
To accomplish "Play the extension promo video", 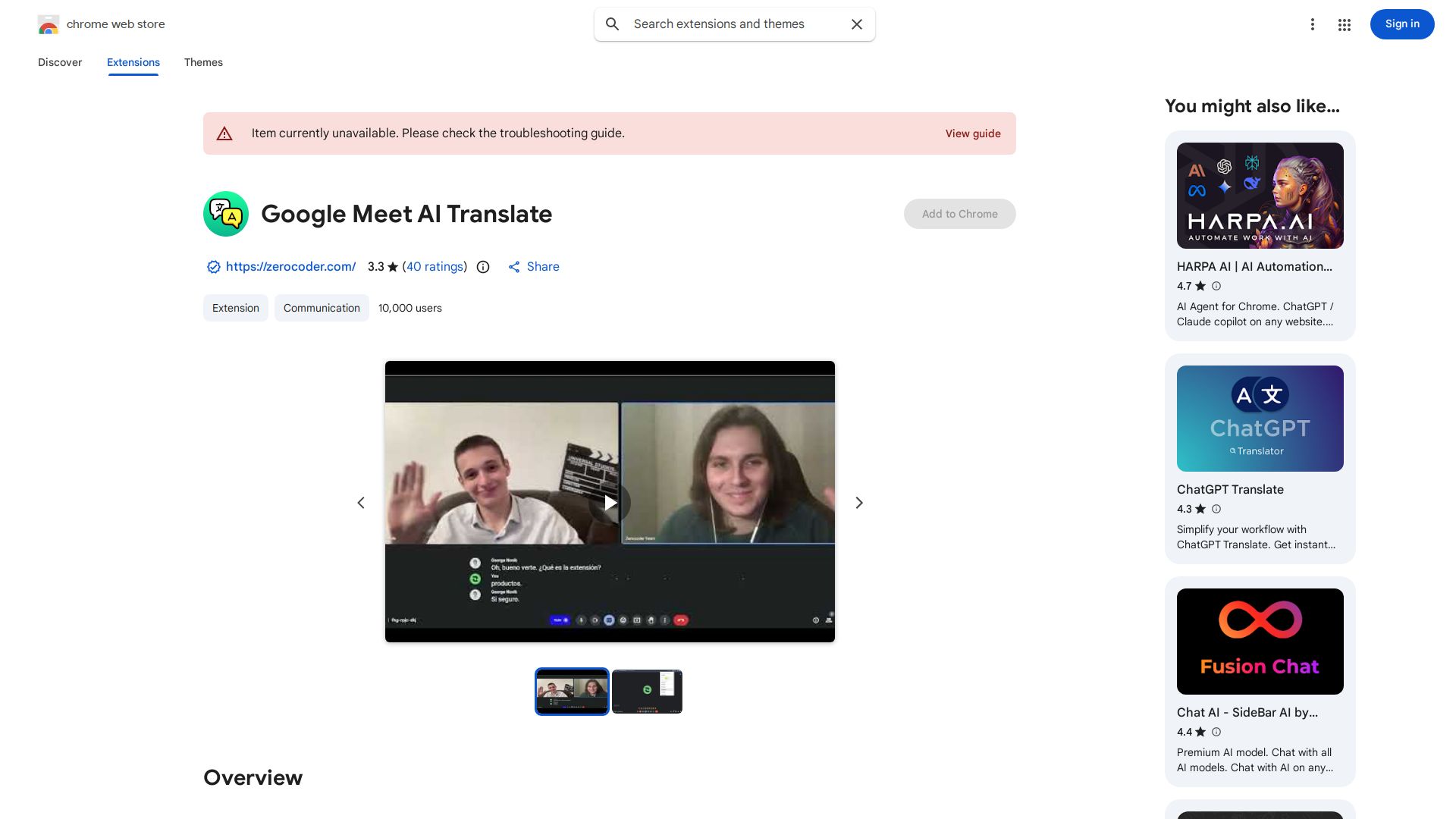I will click(x=610, y=502).
